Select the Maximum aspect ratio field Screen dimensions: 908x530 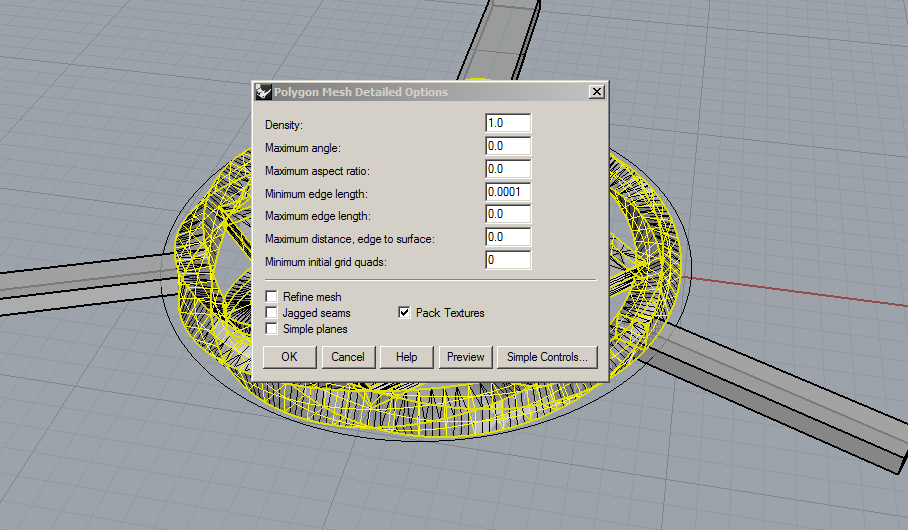click(507, 169)
